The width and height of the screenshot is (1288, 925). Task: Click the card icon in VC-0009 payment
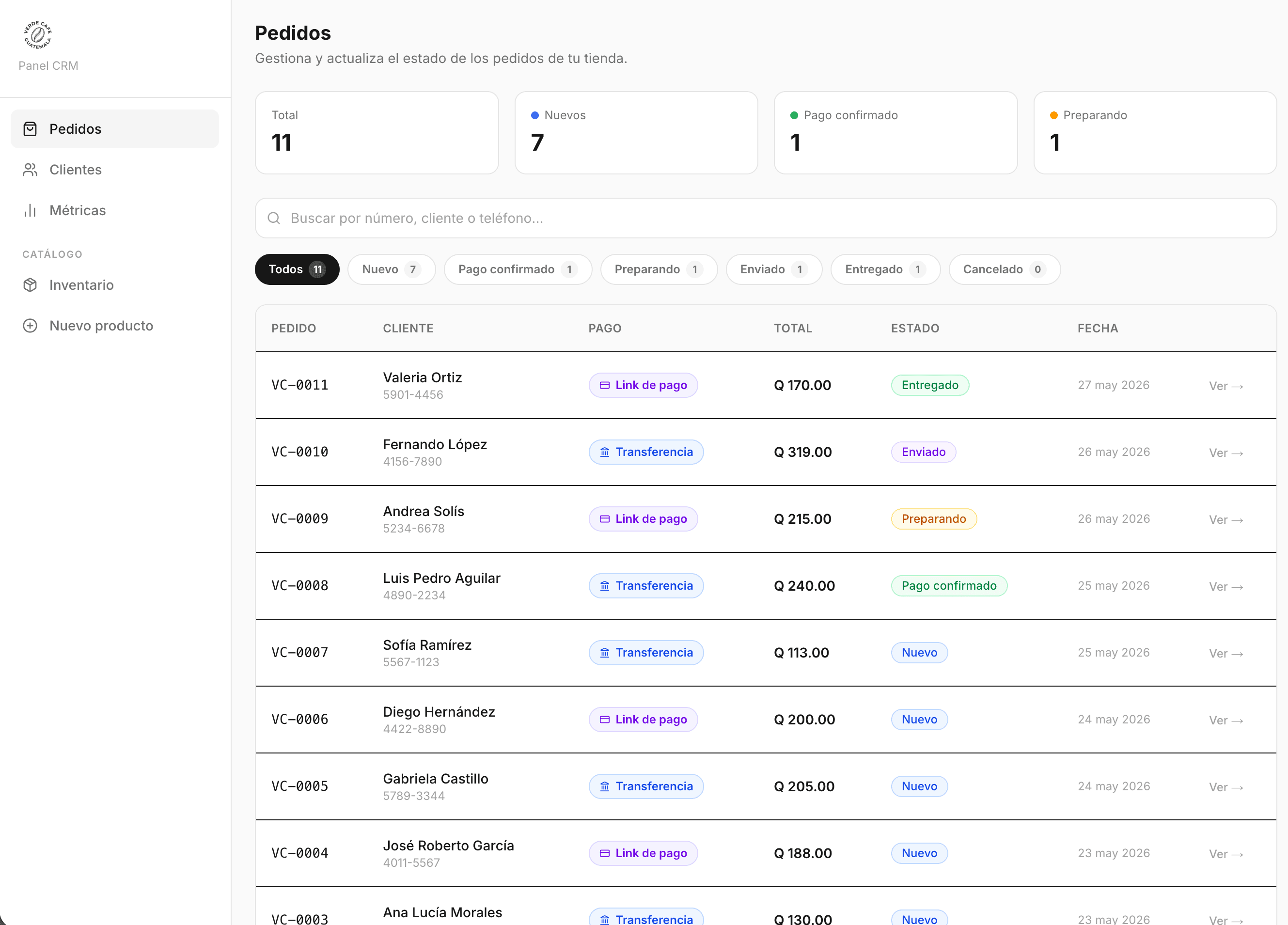click(x=605, y=519)
